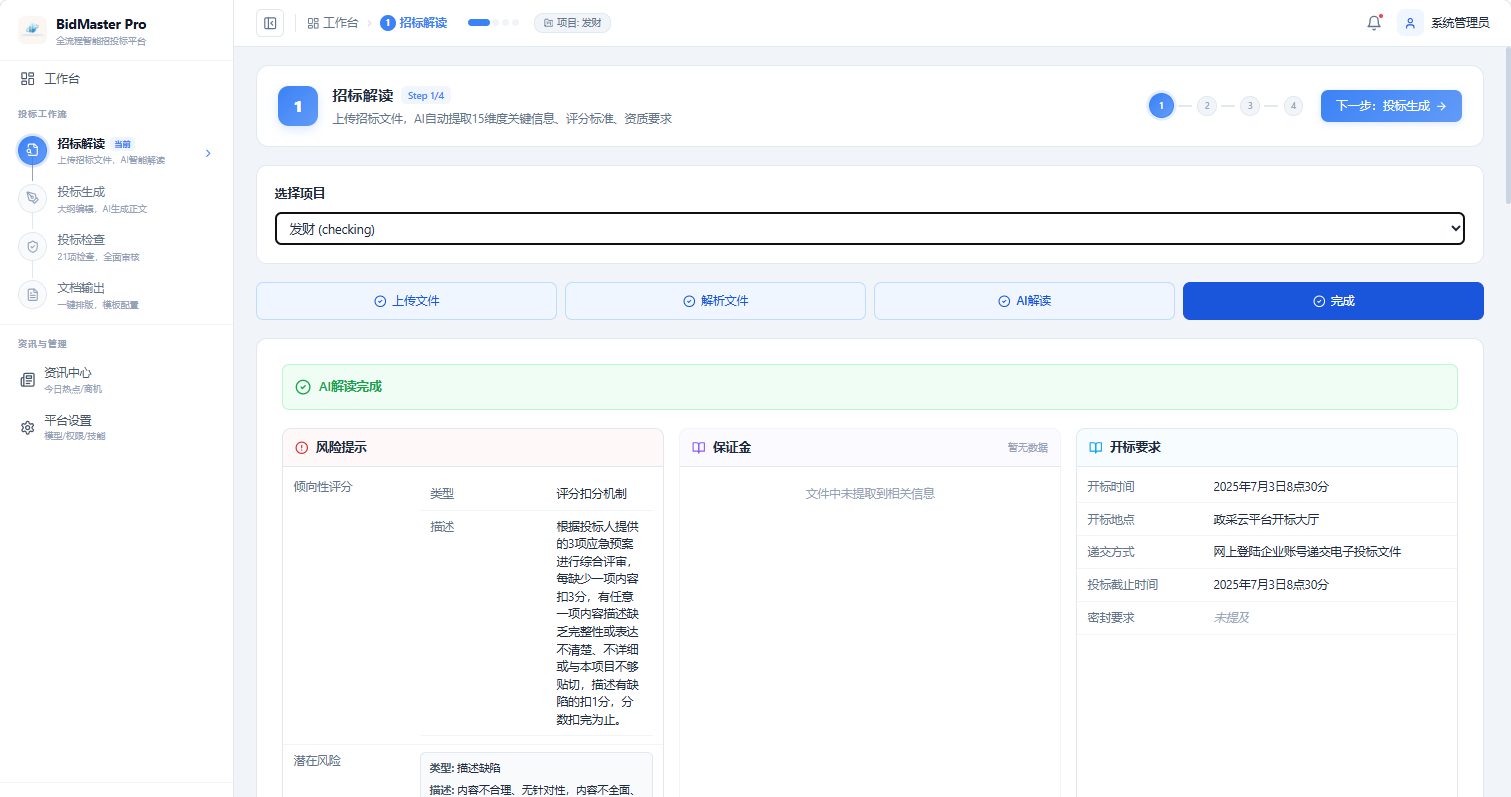
Task: Click the 开标要求 book icon
Action: (x=1096, y=448)
